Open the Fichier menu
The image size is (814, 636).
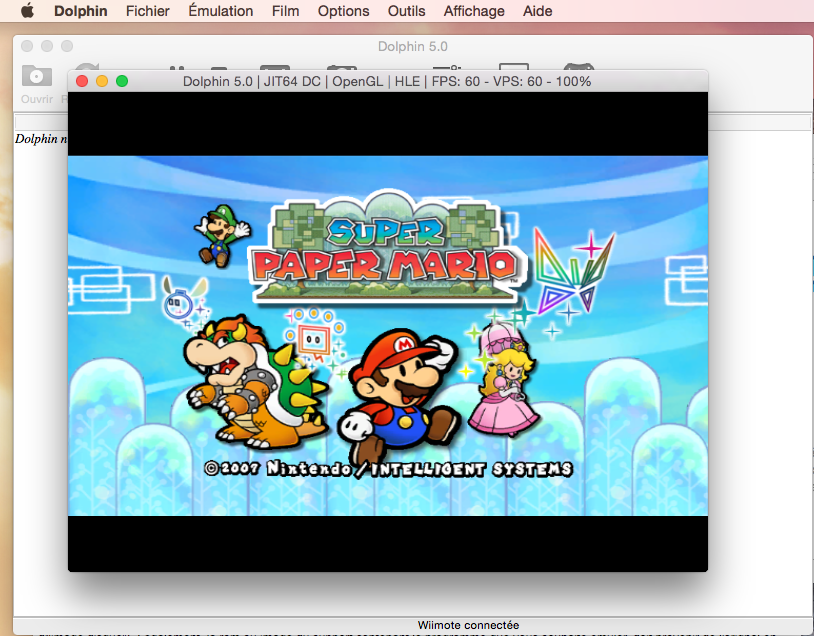point(147,11)
